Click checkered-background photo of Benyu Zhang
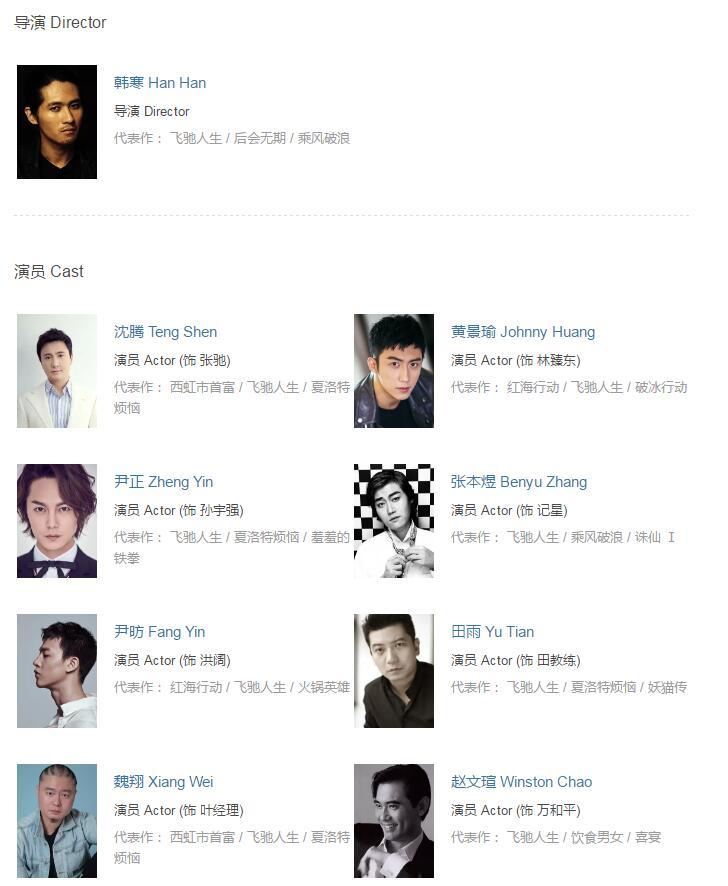Viewport: 728px width, 886px height. [394, 521]
